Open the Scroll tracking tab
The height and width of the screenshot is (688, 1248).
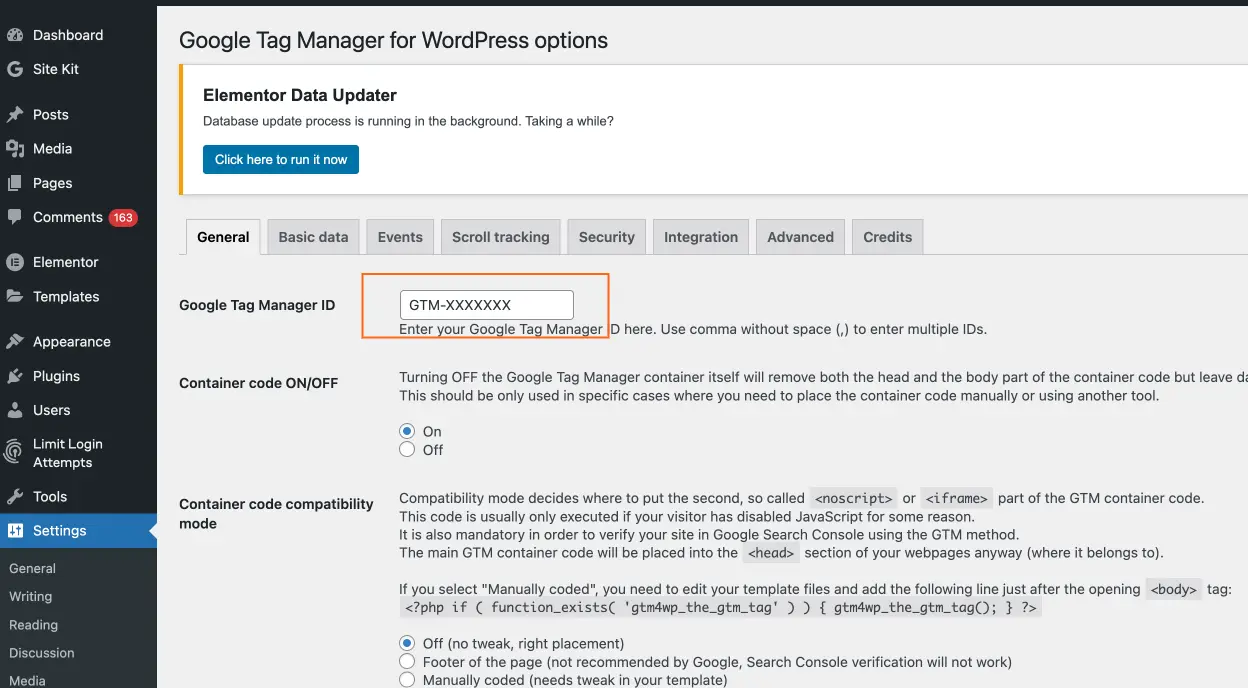coord(501,237)
